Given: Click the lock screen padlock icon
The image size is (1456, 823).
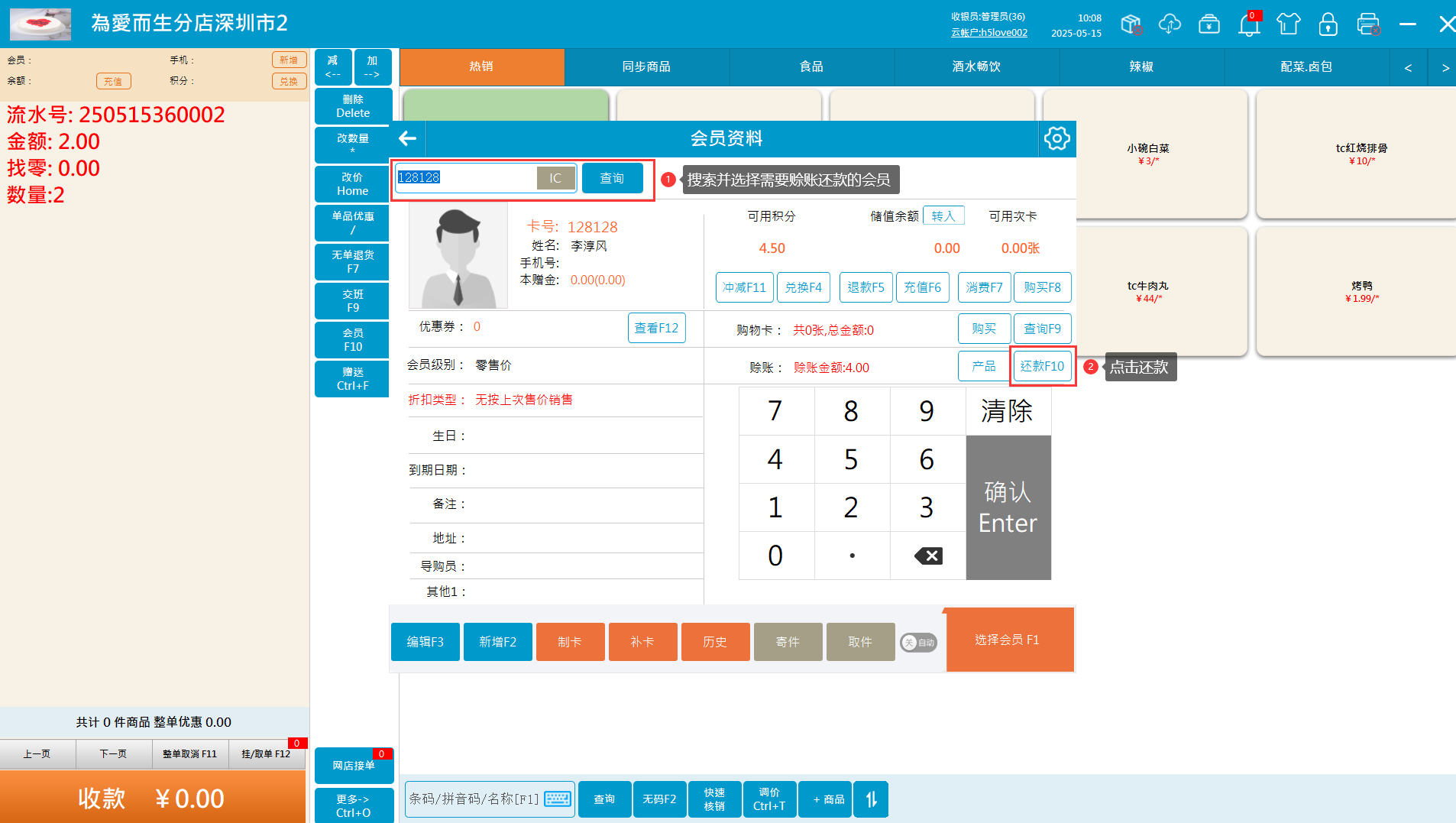Looking at the screenshot, I should click(1328, 24).
